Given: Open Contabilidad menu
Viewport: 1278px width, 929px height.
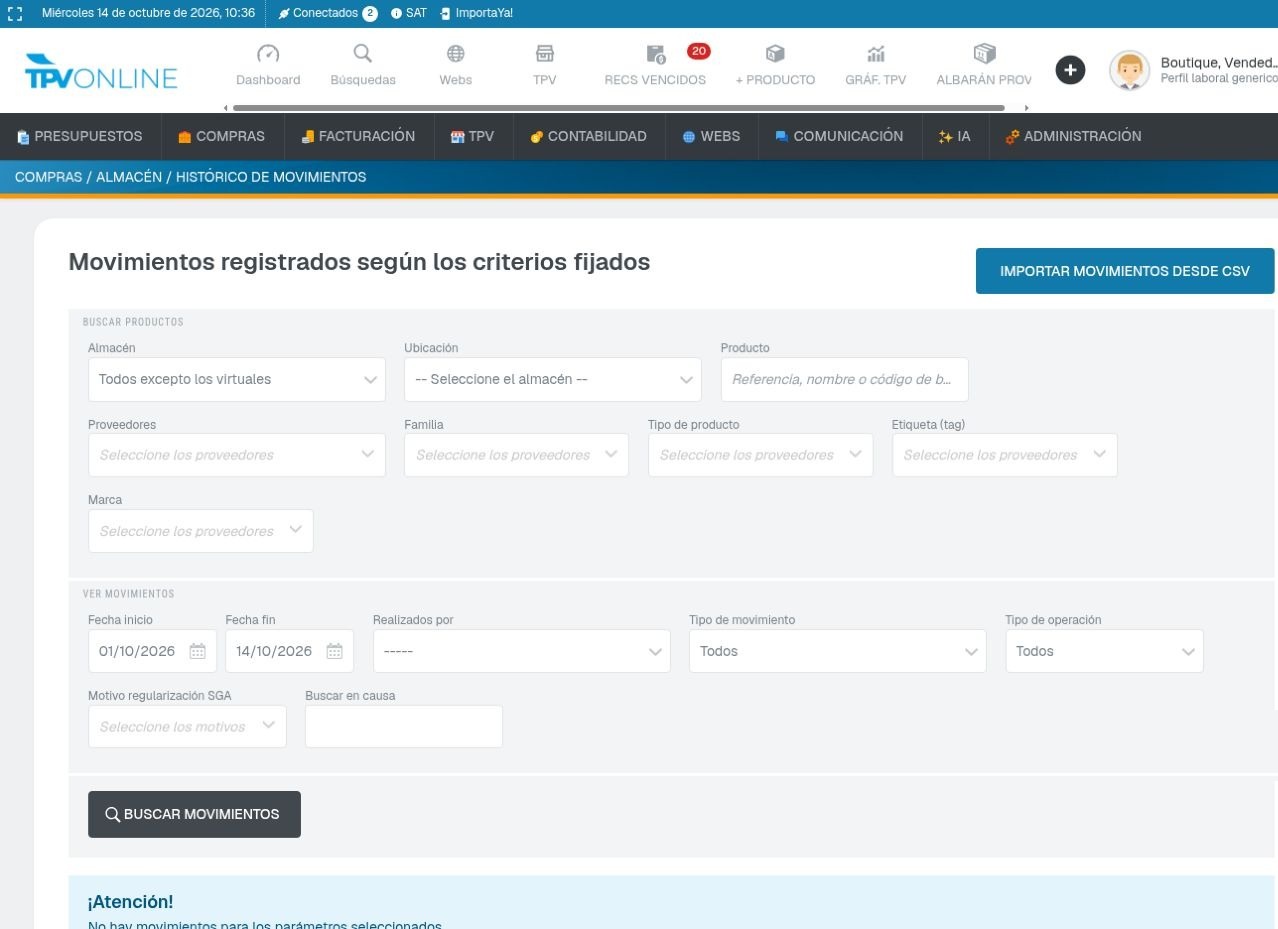Looking at the screenshot, I should (589, 136).
